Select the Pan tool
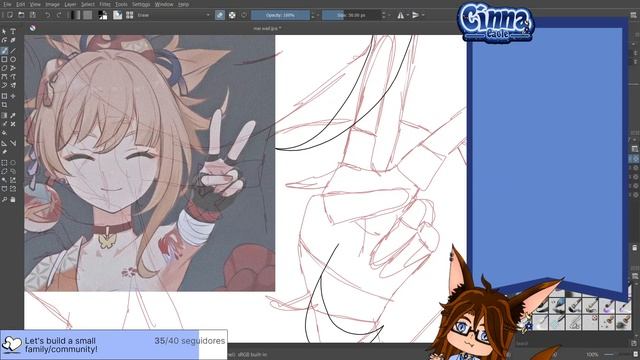Screen dimensions: 640x360 (13, 200)
